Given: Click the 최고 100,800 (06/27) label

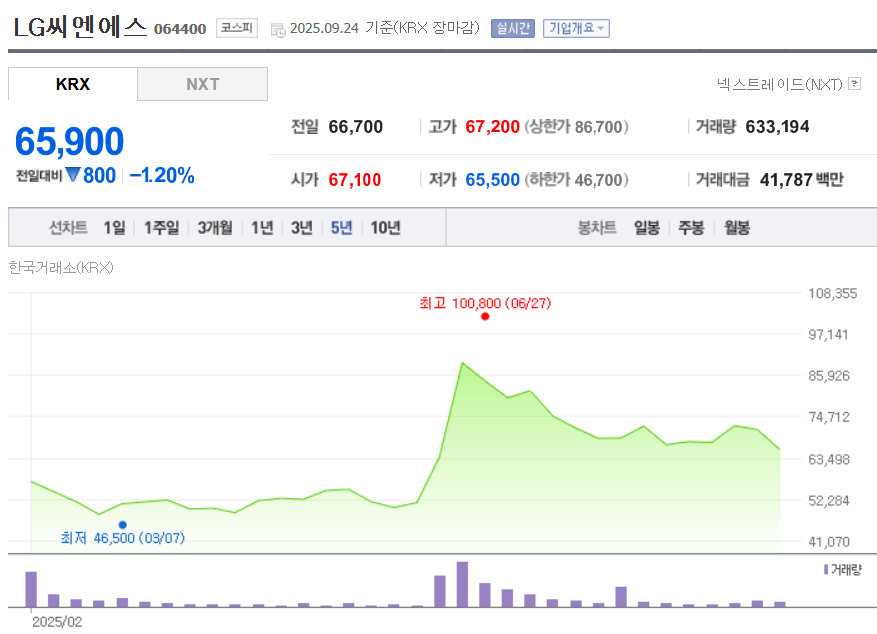Looking at the screenshot, I should (x=485, y=303).
